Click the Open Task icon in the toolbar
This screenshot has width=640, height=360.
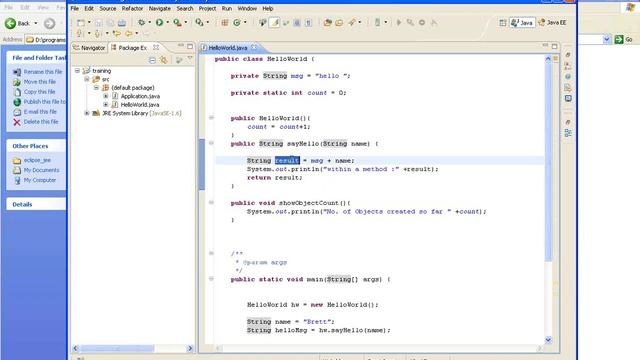(x=339, y=23)
